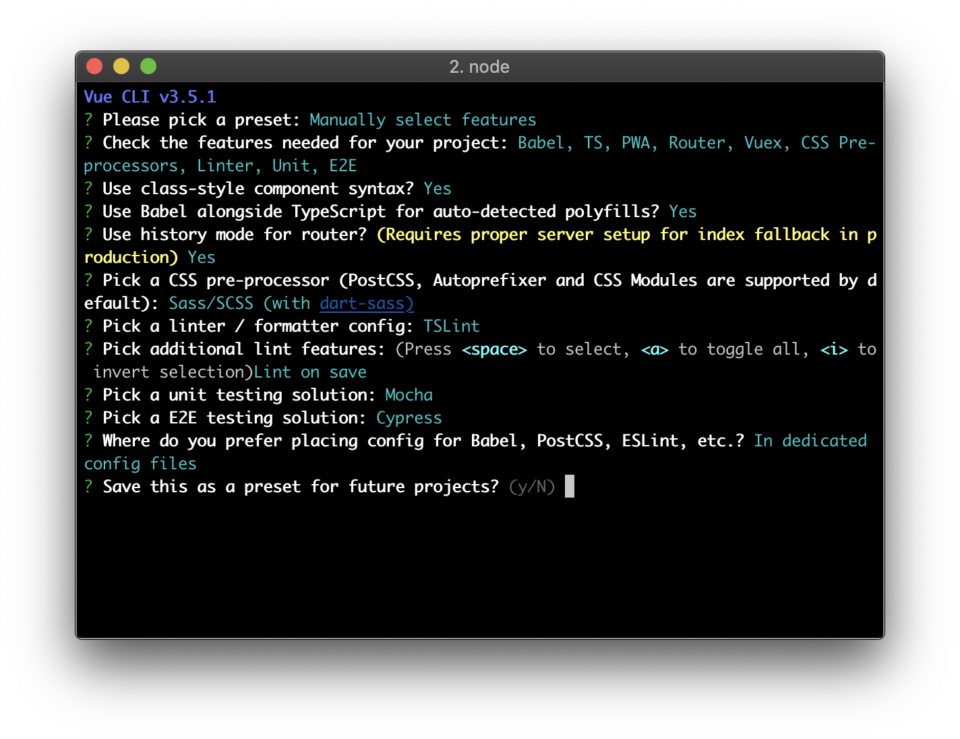Click the (y/N) prompt hint

point(531,487)
